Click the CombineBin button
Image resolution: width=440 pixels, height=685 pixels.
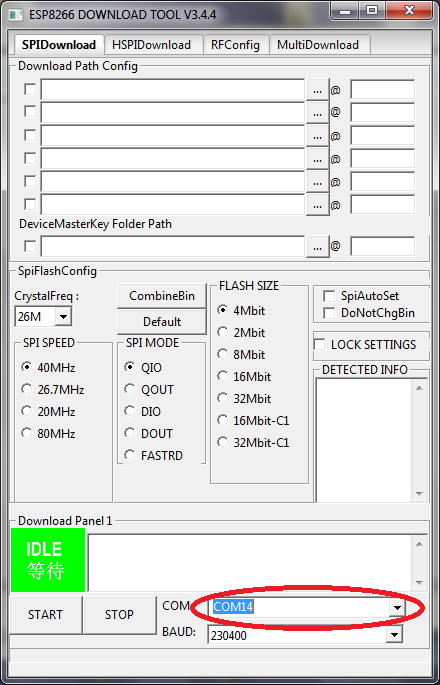tap(162, 296)
